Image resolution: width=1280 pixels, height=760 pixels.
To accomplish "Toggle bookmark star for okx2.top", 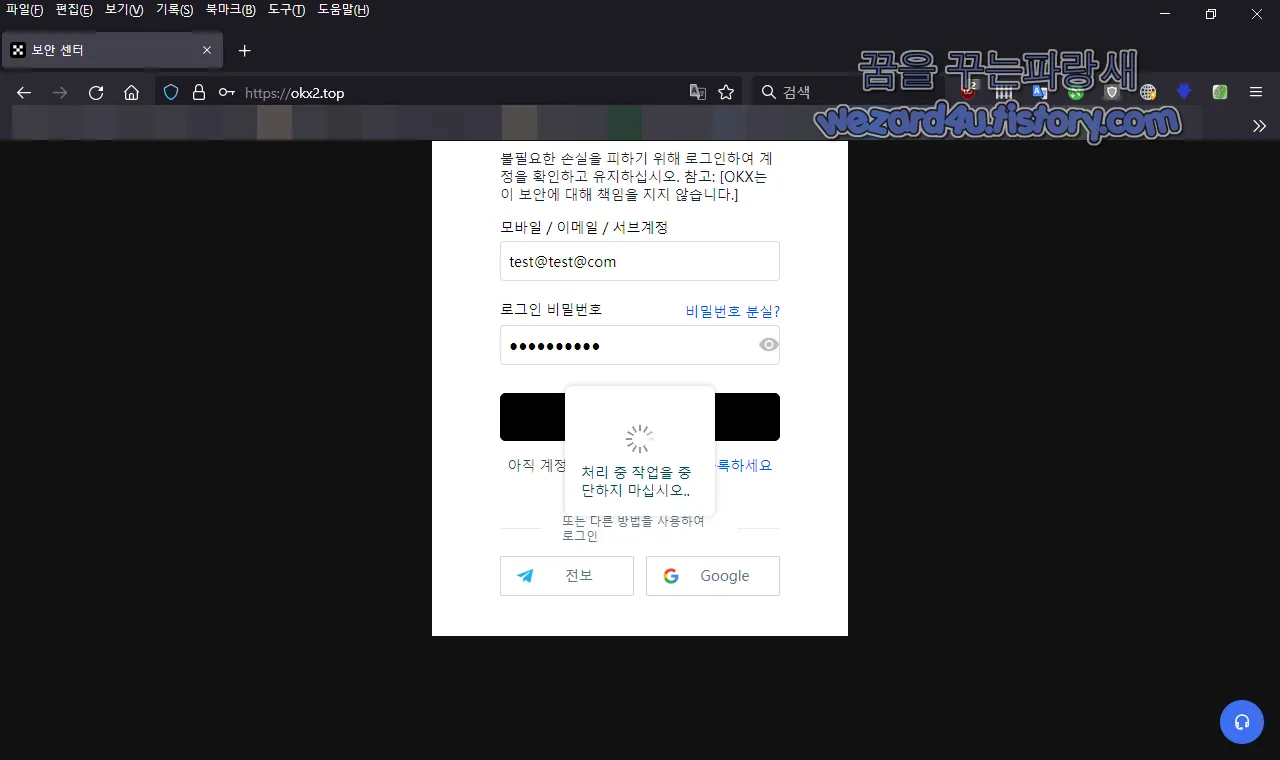I will point(727,91).
